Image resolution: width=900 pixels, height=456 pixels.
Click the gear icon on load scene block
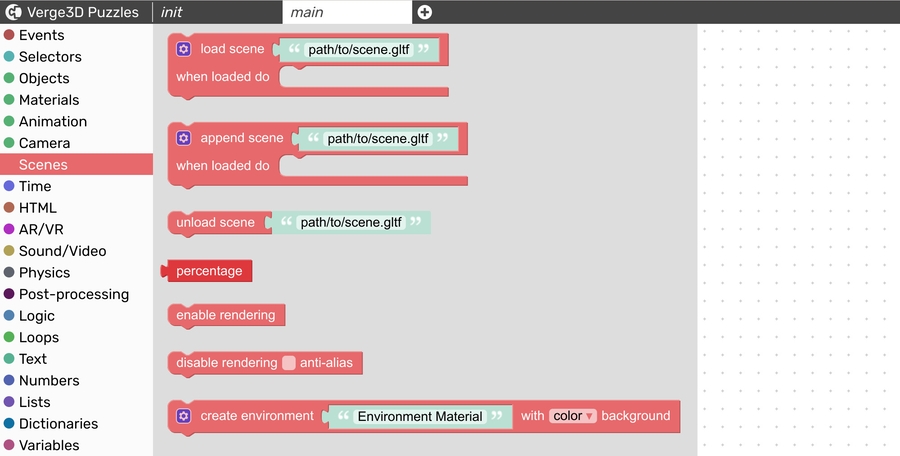coord(183,49)
